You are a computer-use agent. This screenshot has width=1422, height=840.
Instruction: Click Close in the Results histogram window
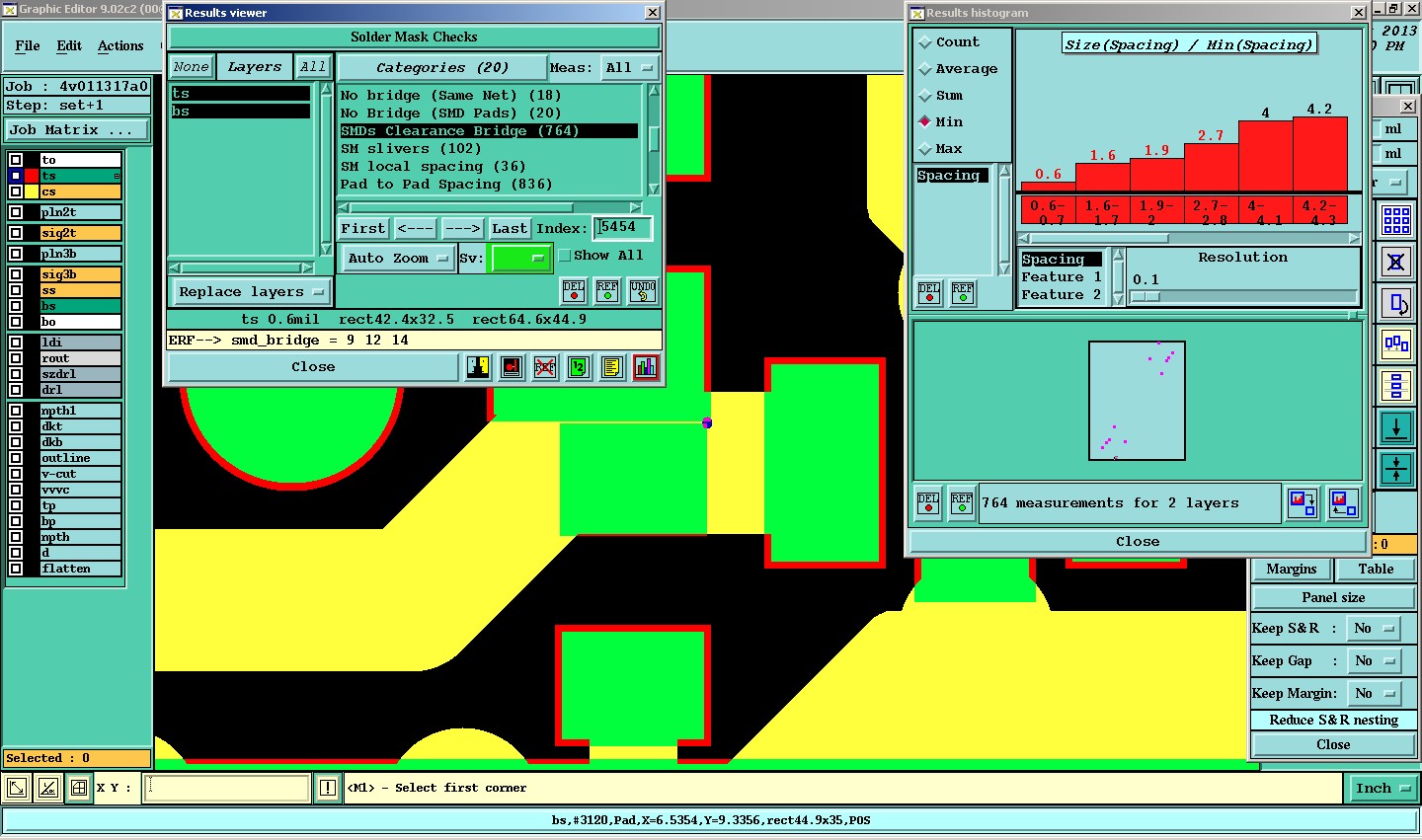point(1138,542)
